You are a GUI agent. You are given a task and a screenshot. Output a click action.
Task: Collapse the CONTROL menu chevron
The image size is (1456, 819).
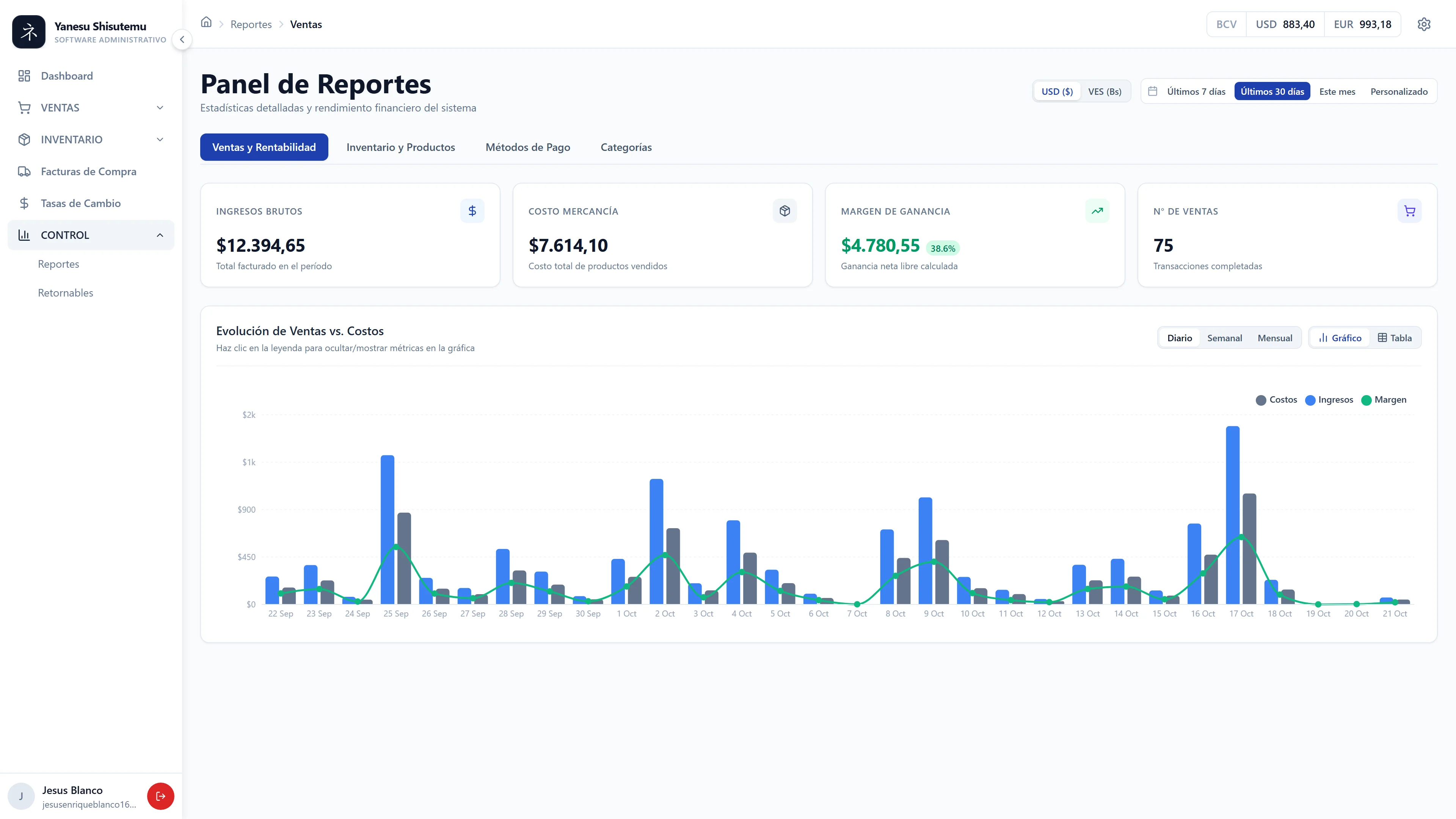pyautogui.click(x=160, y=235)
